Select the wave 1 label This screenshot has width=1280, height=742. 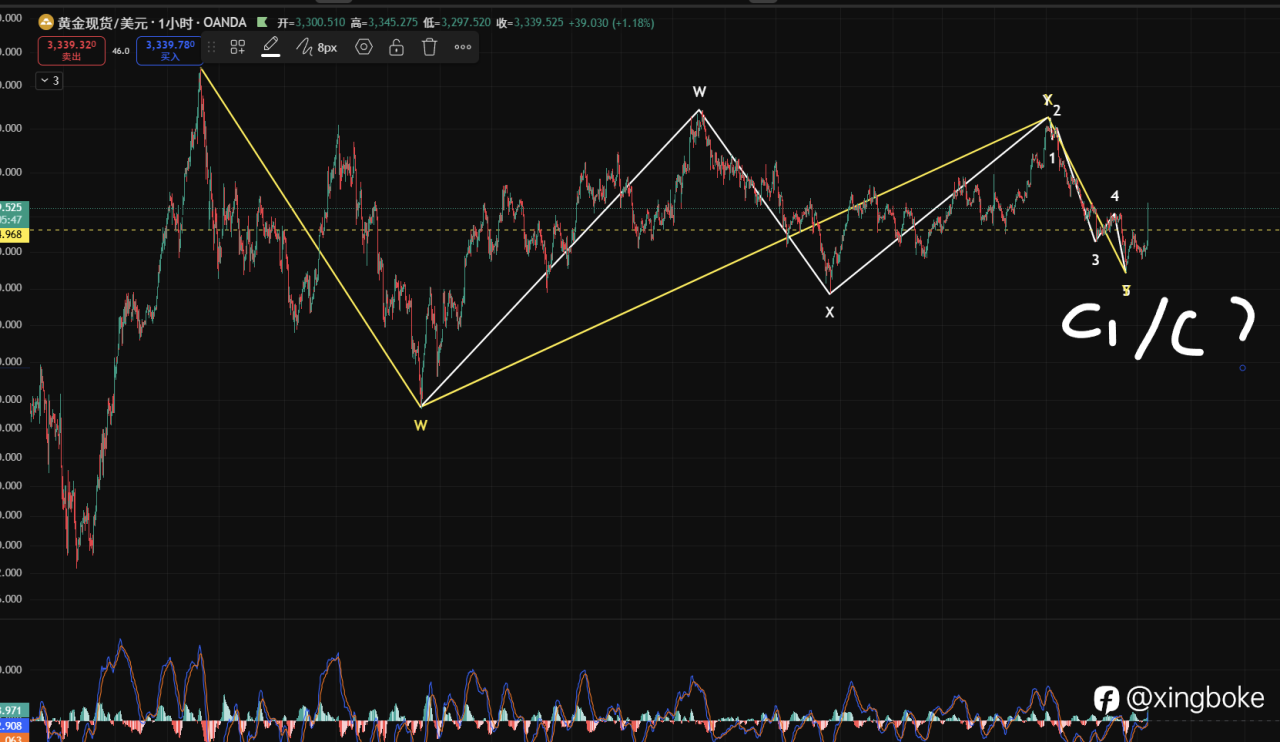(x=1052, y=158)
